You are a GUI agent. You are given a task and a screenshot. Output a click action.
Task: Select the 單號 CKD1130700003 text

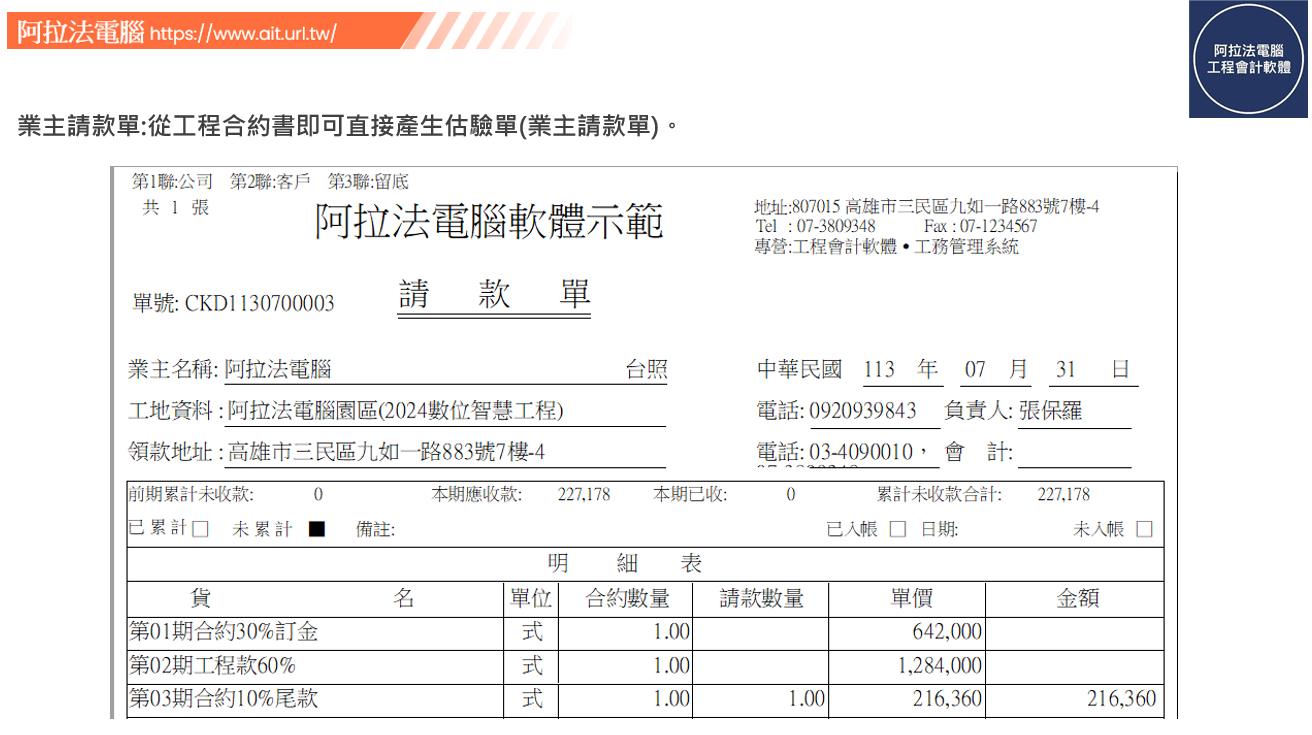(x=233, y=303)
